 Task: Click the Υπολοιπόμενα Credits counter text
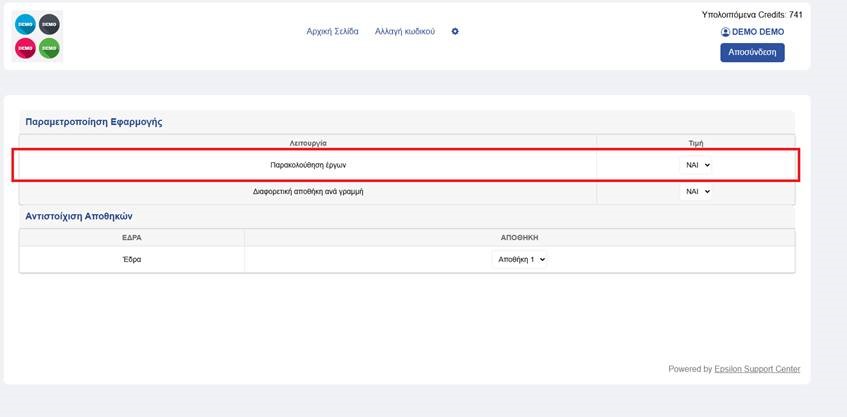tap(752, 15)
